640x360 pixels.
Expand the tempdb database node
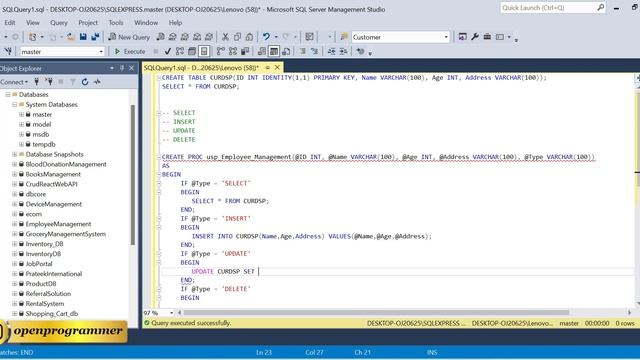point(21,144)
